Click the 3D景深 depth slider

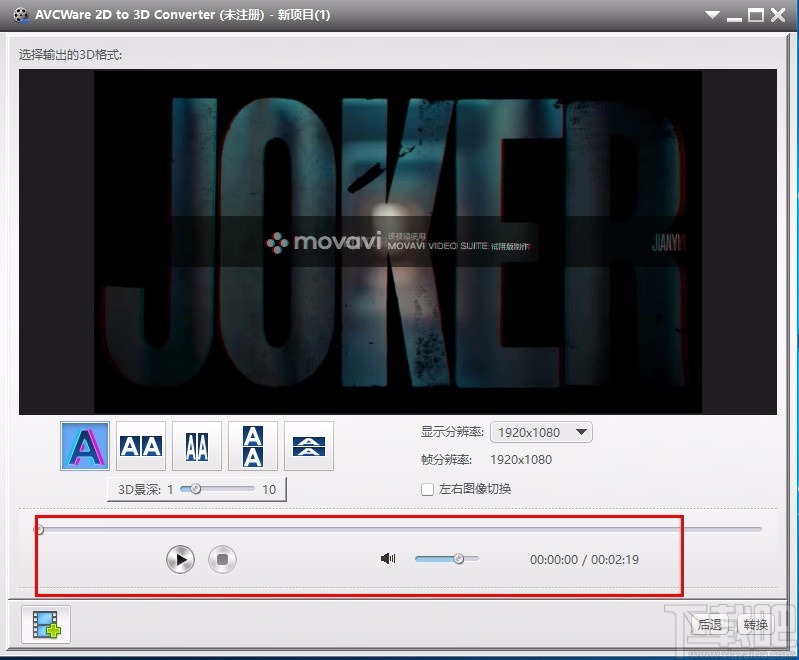click(218, 489)
